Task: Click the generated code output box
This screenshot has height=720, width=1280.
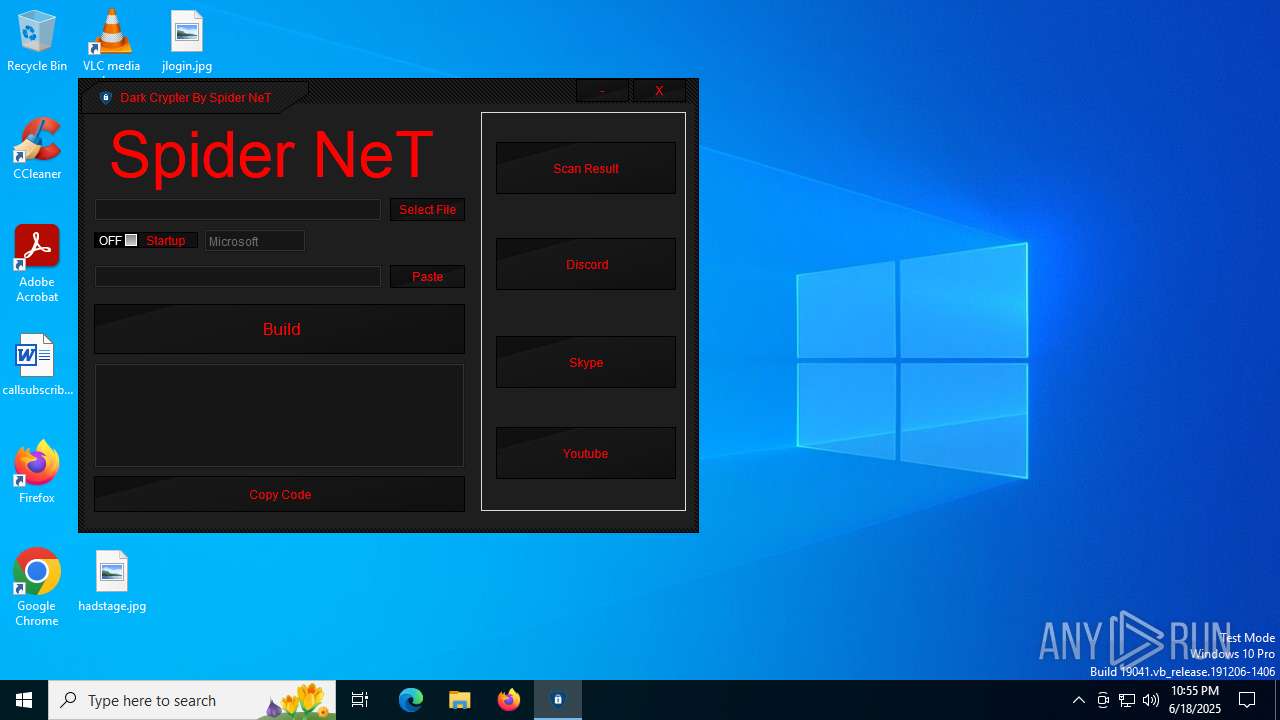Action: pyautogui.click(x=279, y=415)
